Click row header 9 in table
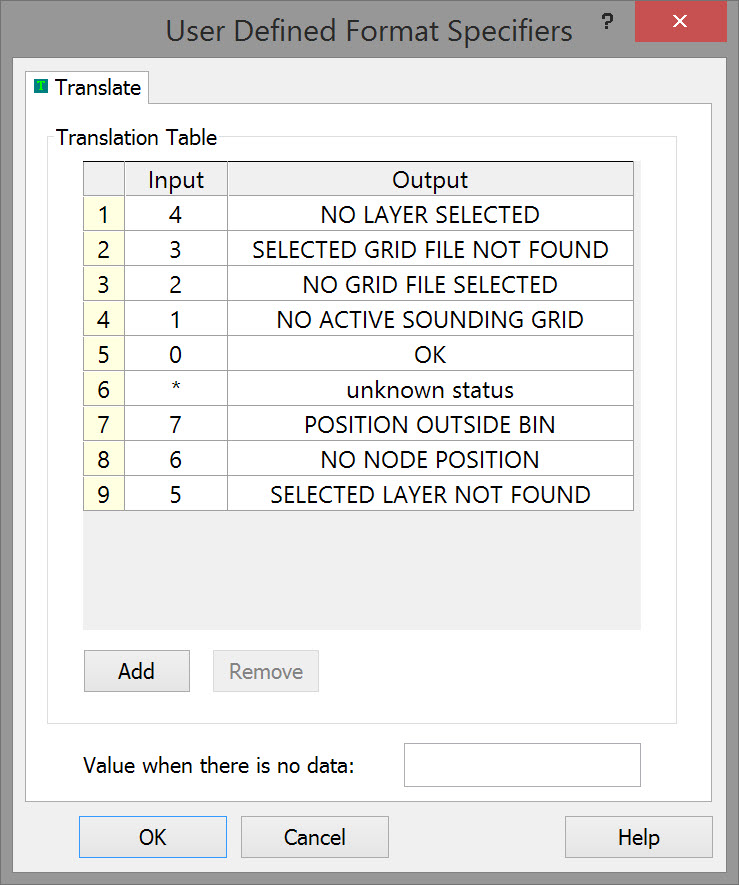Viewport: 739px width, 885px height. (104, 494)
